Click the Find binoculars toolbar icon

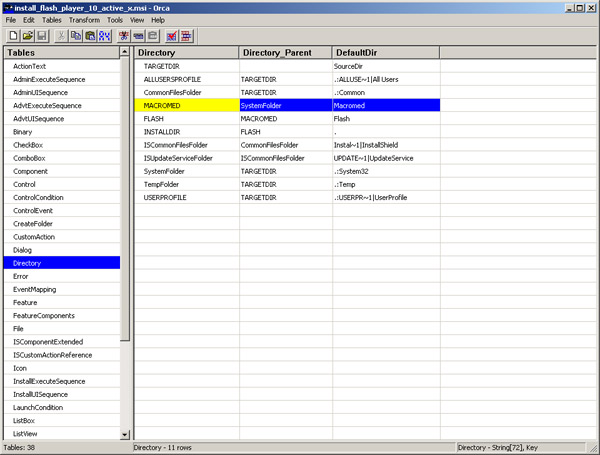(104, 36)
